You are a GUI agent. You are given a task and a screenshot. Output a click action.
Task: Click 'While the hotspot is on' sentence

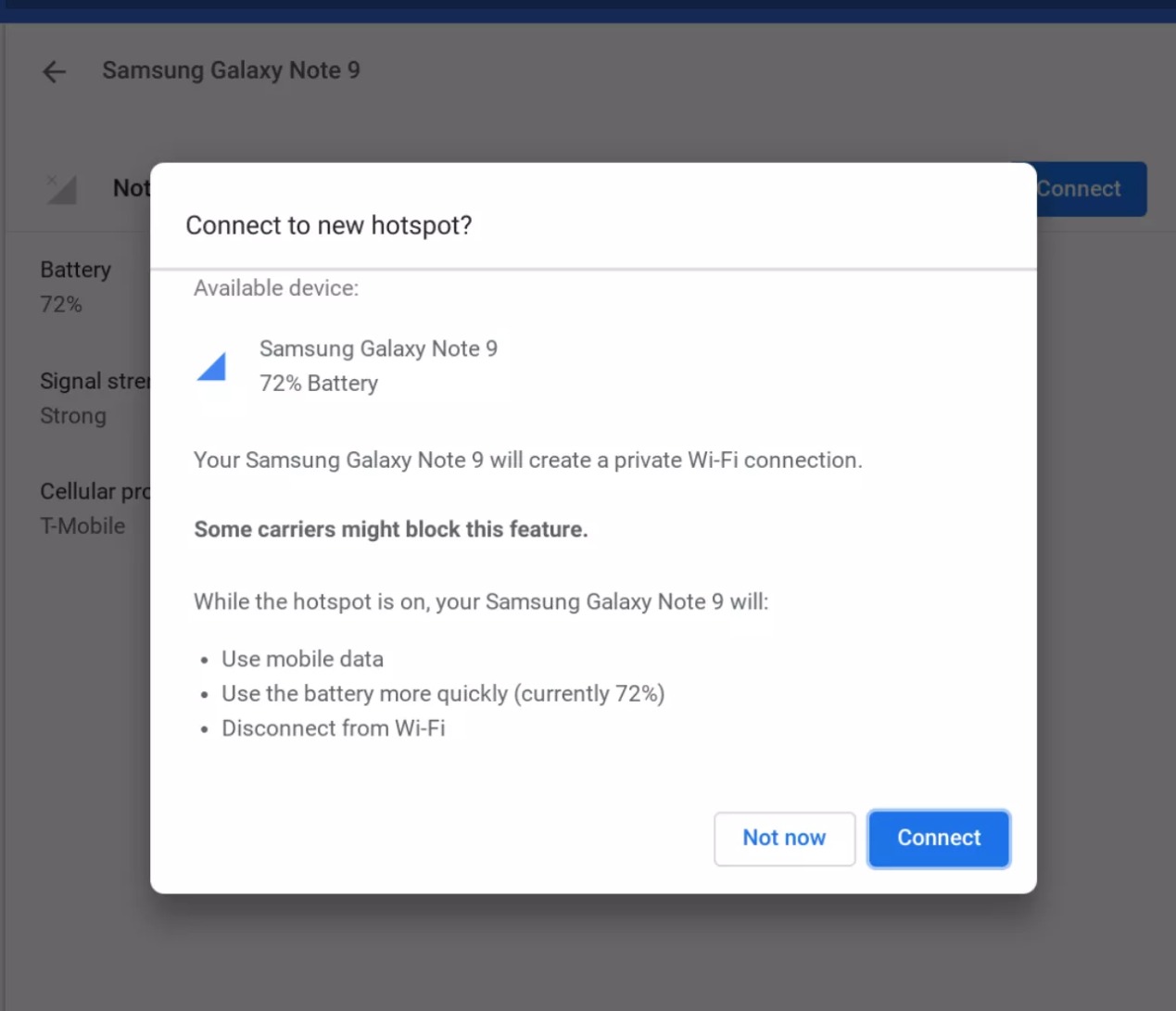click(481, 601)
